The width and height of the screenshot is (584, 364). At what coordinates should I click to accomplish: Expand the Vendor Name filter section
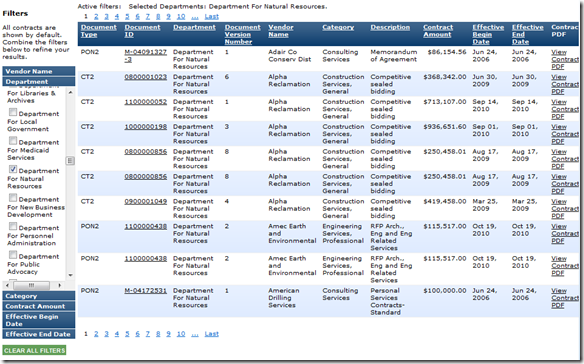tap(39, 71)
